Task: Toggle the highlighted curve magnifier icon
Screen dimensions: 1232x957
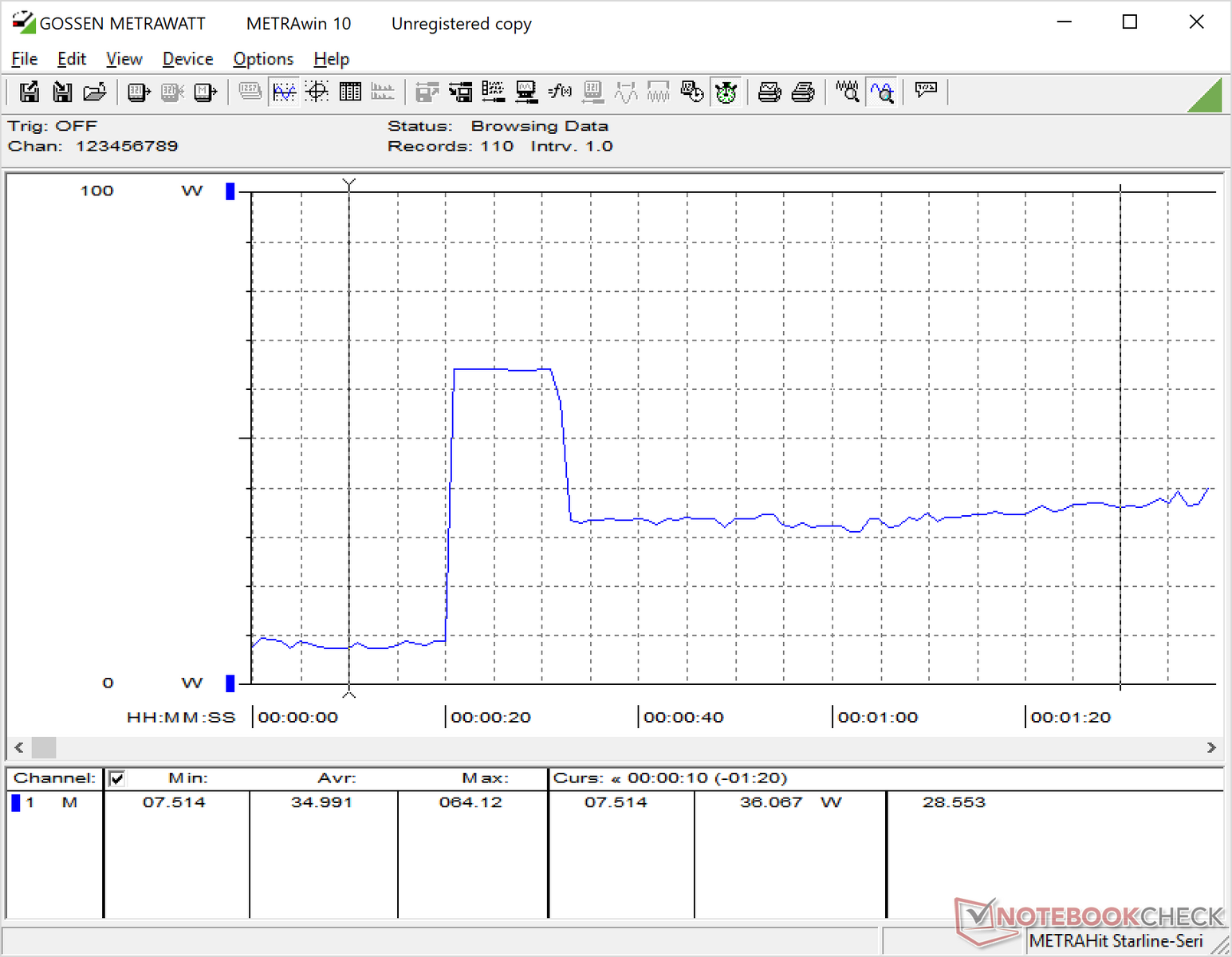Action: (882, 93)
